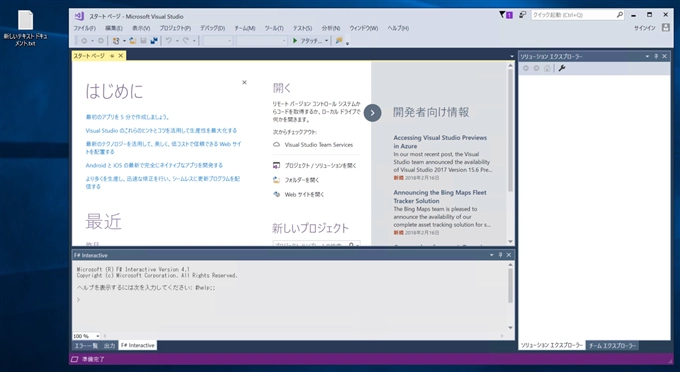Click Solution Explorer's Back icon
This screenshot has width=680, height=372.
526,69
